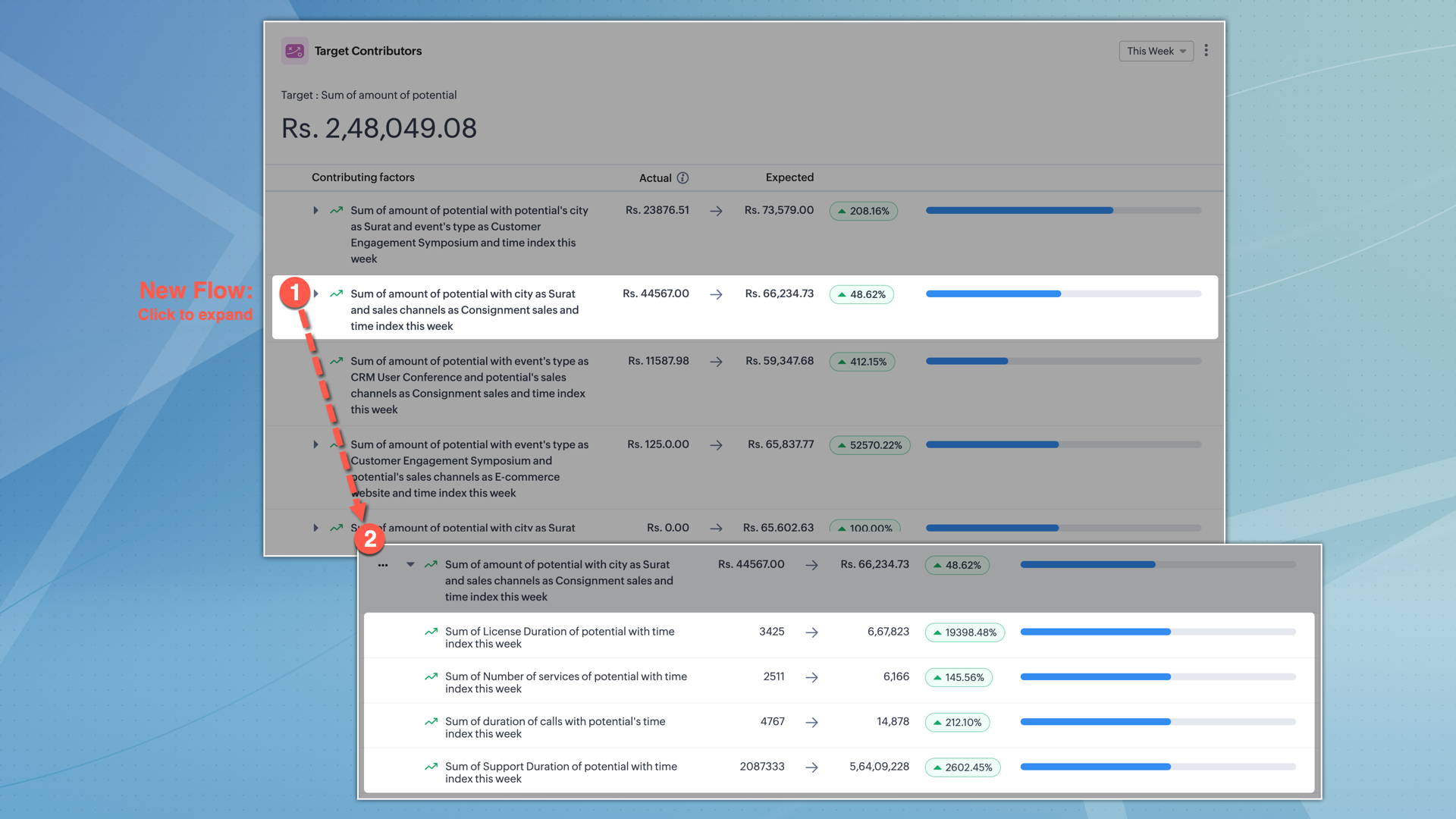Click the three-dot menu beside the expanded row
Viewport: 1456px width, 819px height.
tap(383, 565)
